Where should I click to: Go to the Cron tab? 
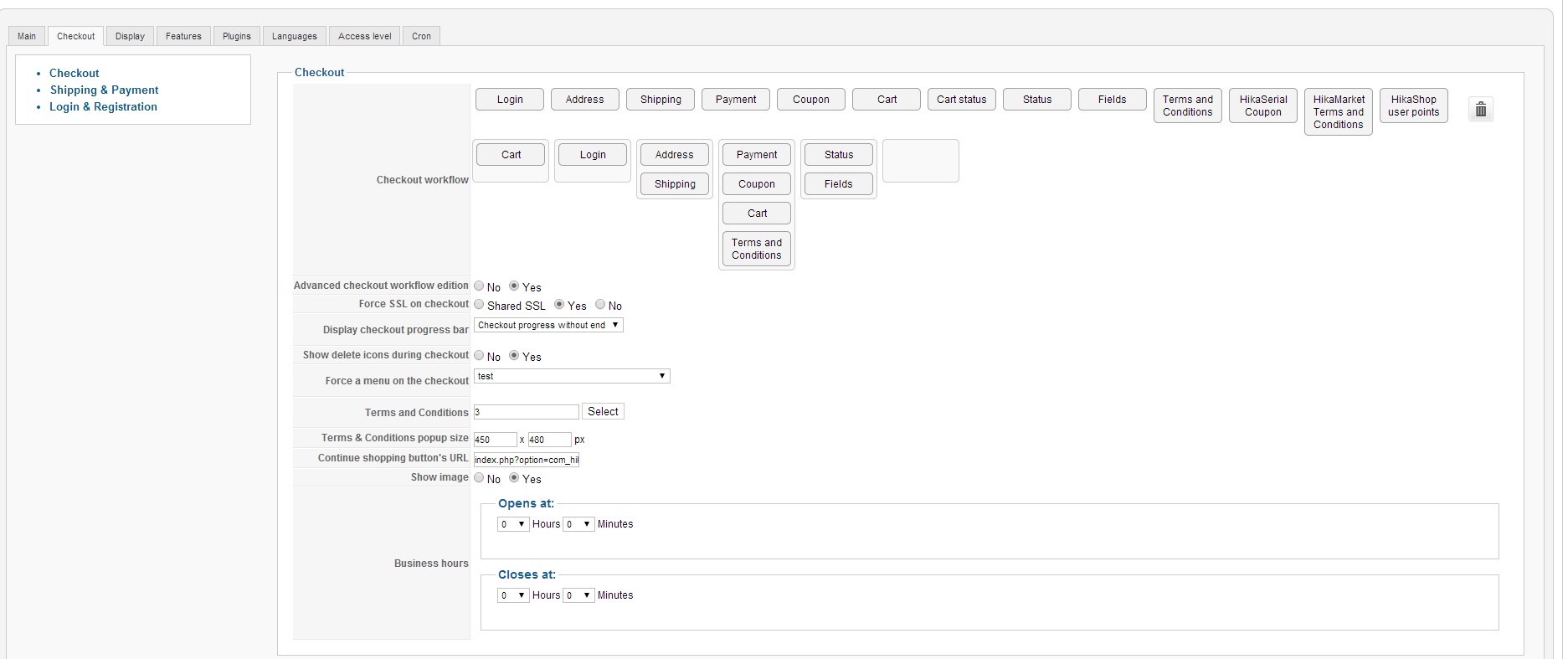coord(421,36)
